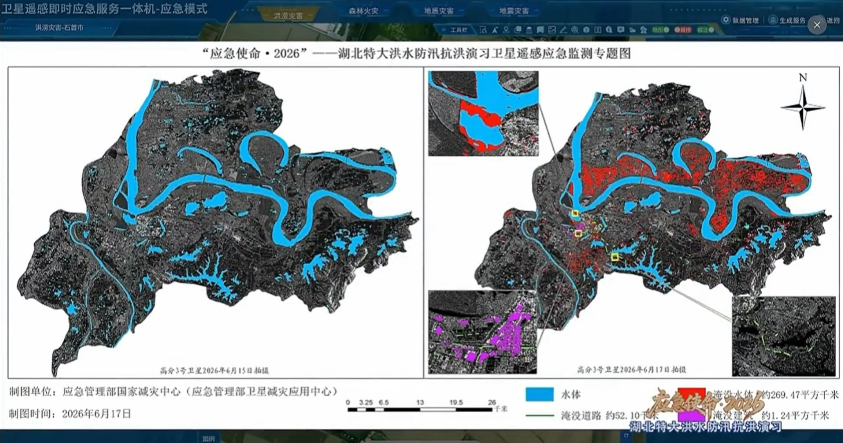843x443 pixels.
Task: Switch to the 森林火灾 tab
Action: 363,11
